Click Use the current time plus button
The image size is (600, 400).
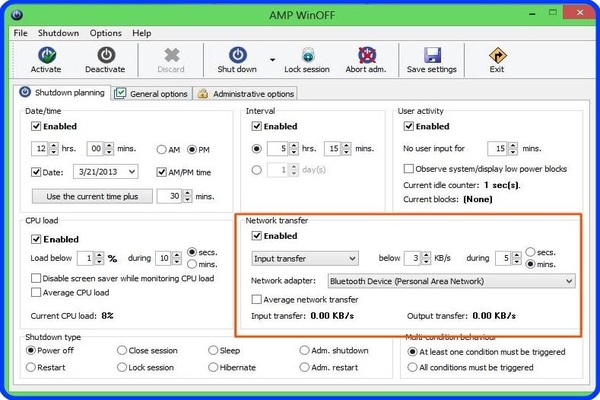[92, 196]
